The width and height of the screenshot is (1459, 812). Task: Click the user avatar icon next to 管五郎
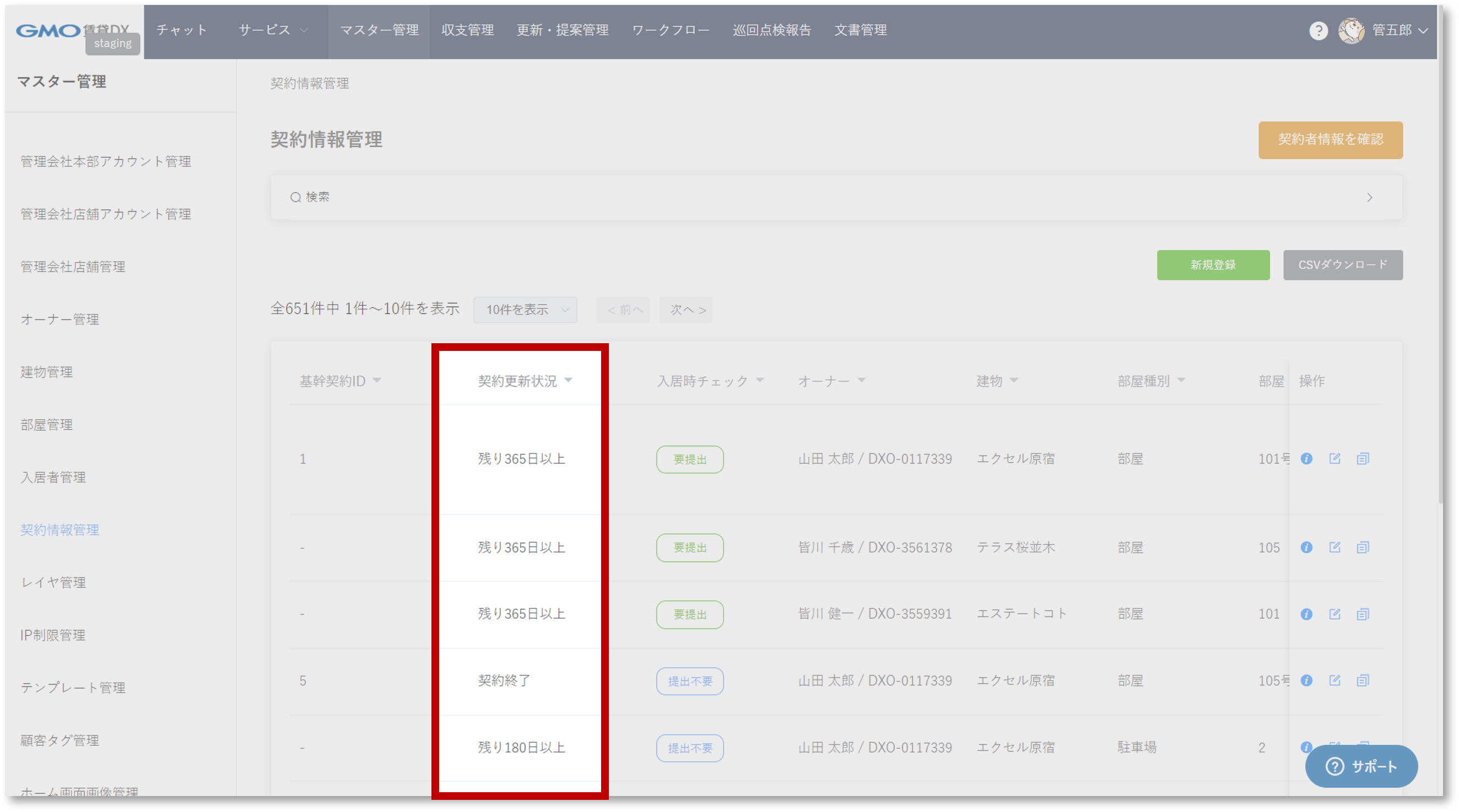[x=1351, y=31]
